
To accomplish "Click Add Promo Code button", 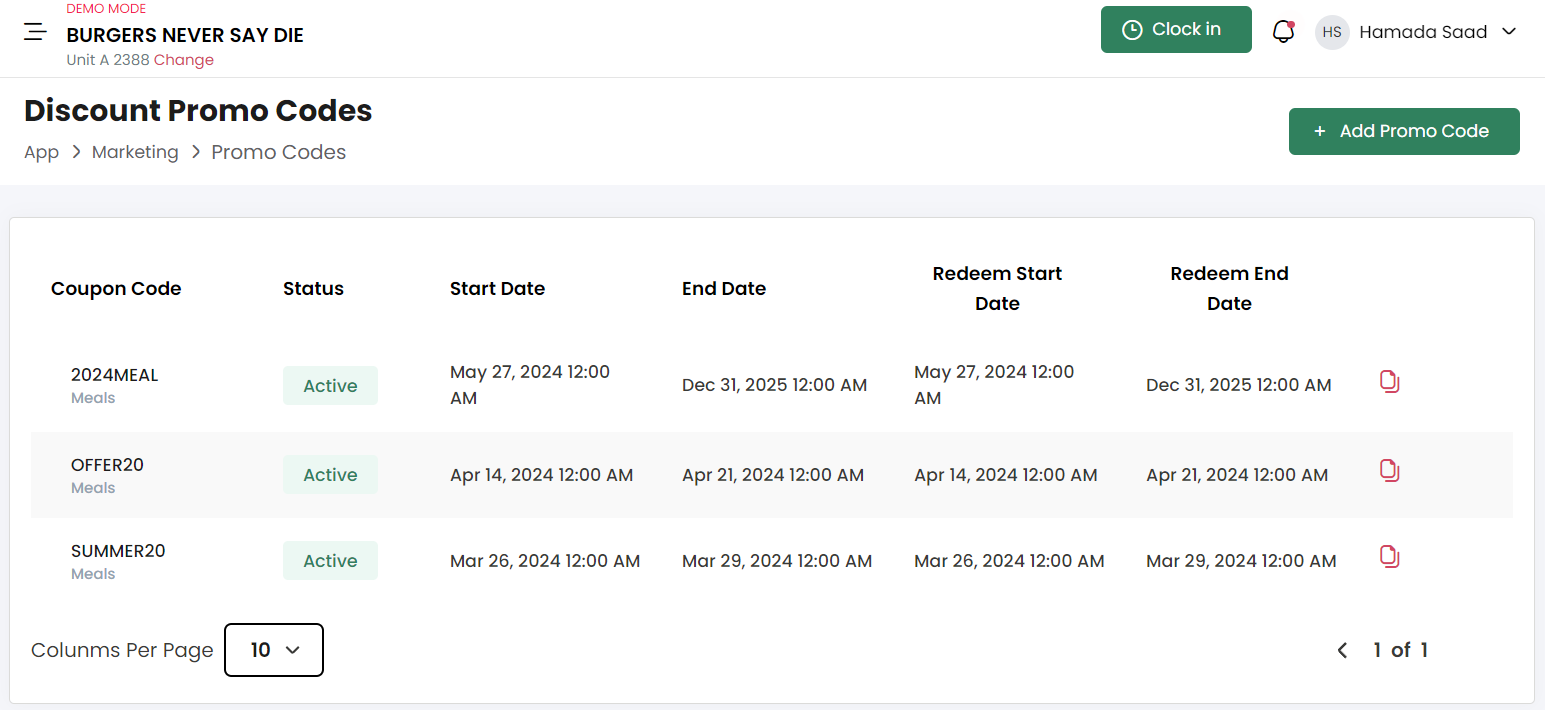I will click(1404, 131).
